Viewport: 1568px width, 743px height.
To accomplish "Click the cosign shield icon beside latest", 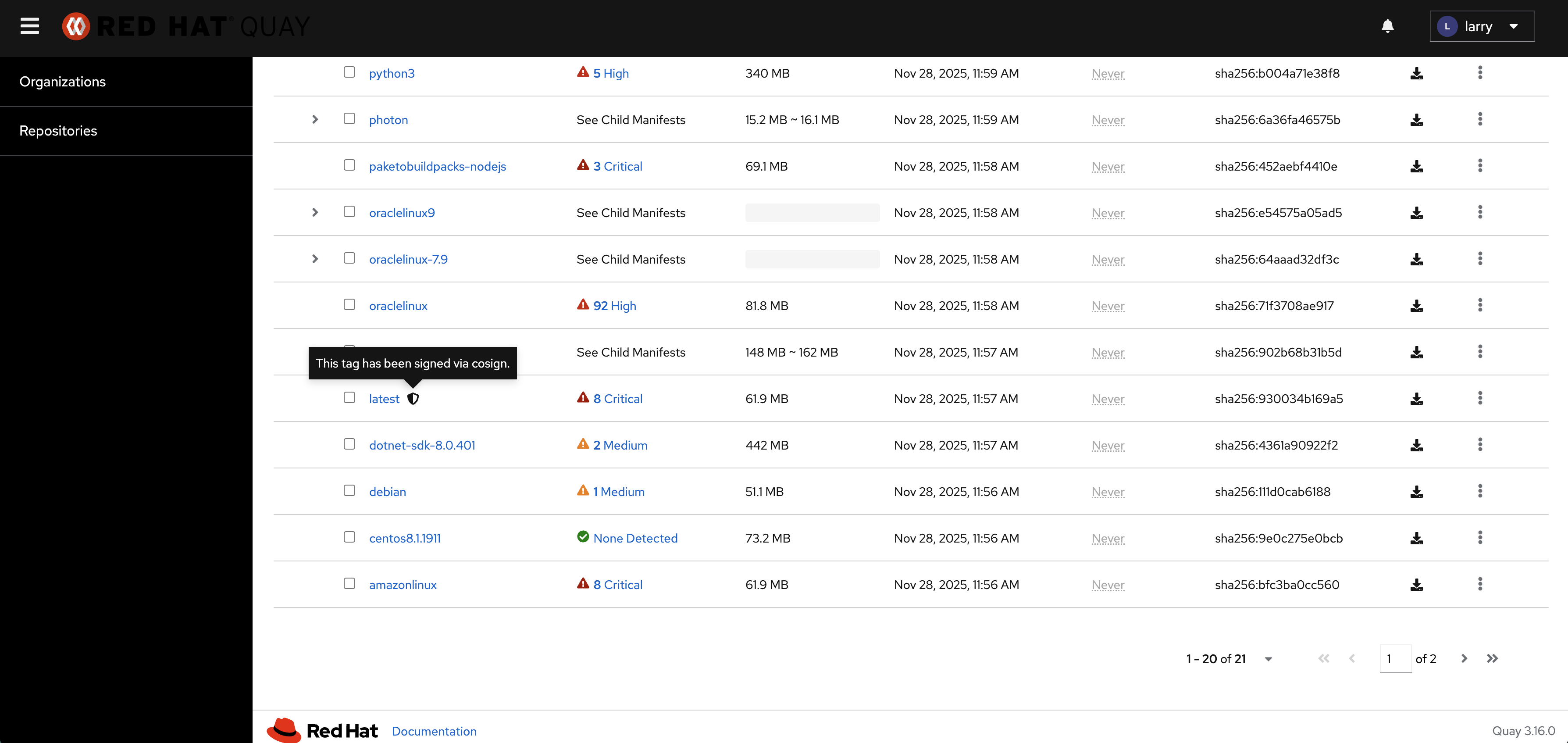I will [x=413, y=399].
